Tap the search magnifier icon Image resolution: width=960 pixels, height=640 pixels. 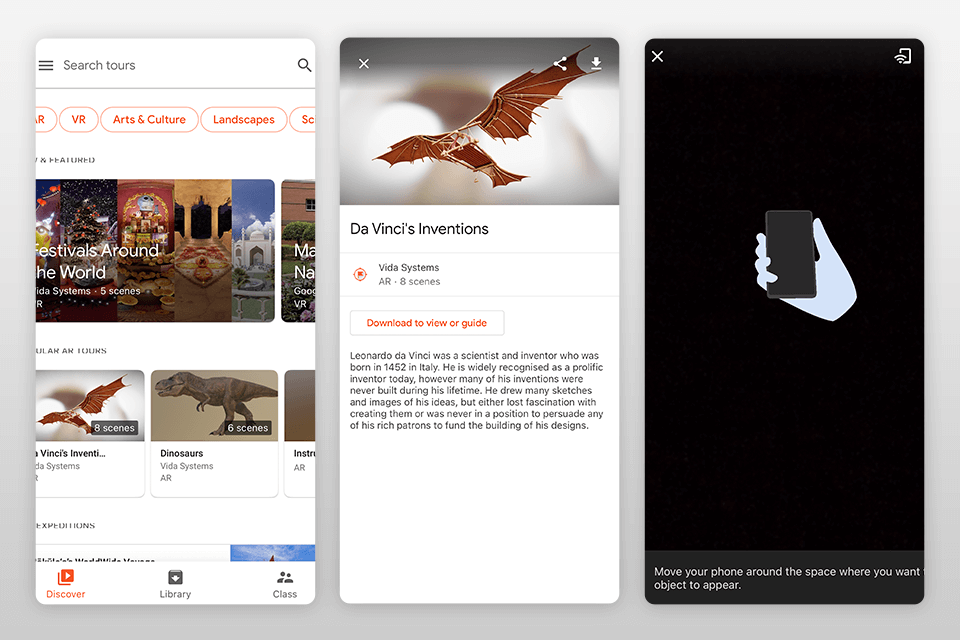pos(304,65)
